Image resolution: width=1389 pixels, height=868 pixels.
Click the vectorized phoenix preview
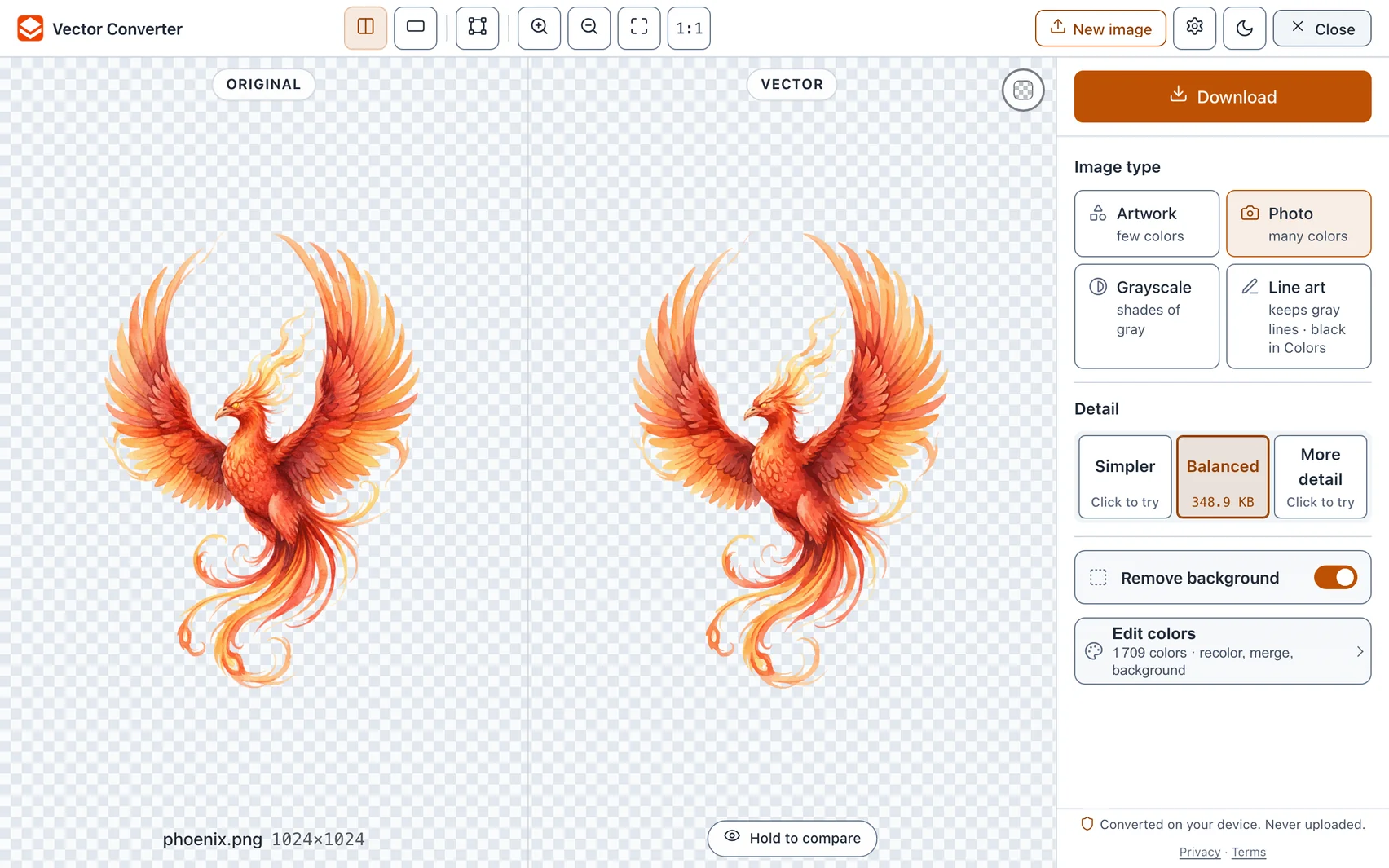[x=791, y=460]
